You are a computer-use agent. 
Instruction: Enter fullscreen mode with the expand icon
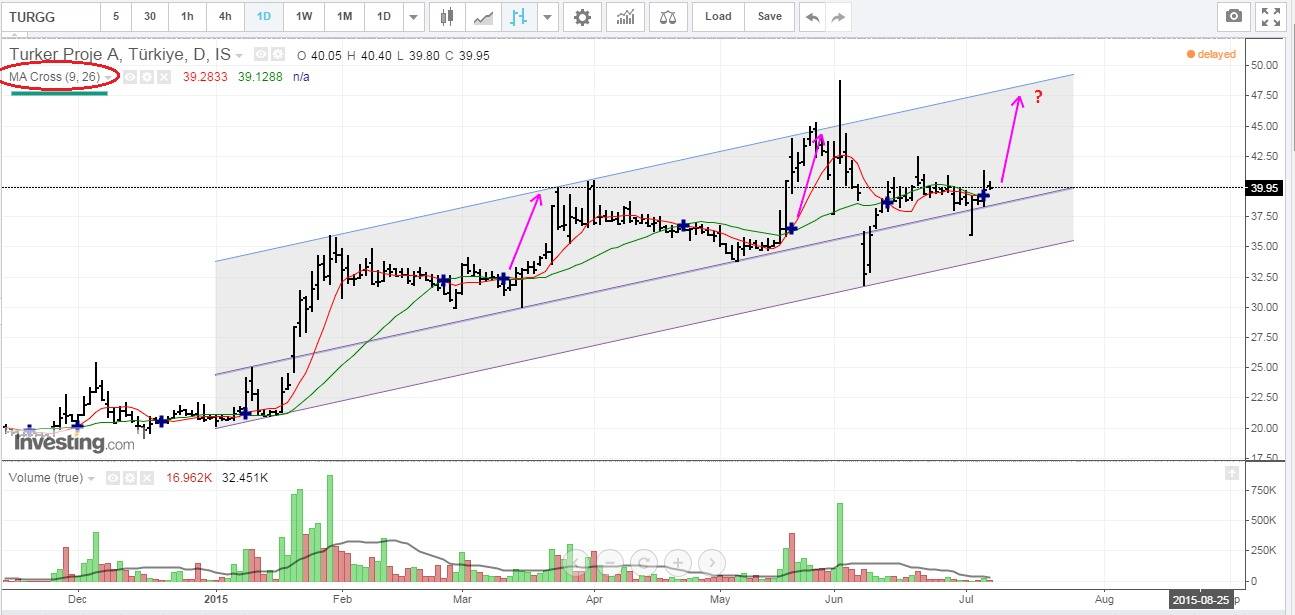coord(1270,17)
